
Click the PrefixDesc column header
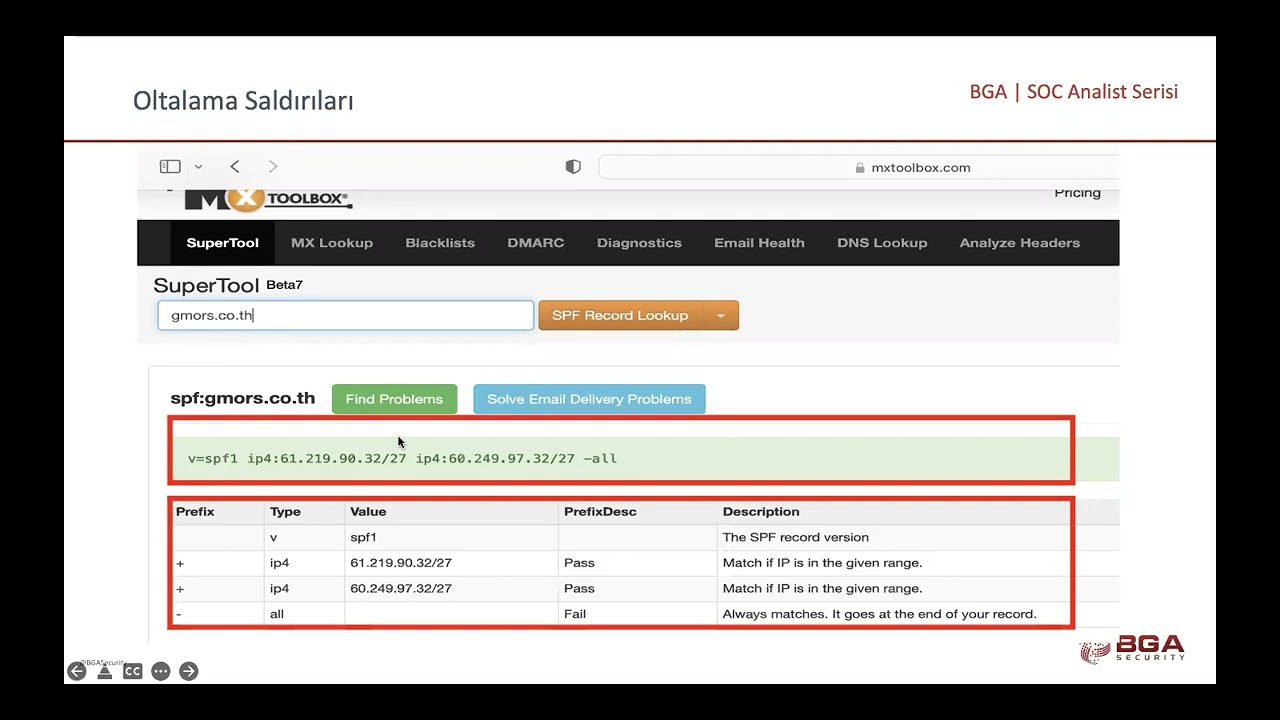pos(600,511)
